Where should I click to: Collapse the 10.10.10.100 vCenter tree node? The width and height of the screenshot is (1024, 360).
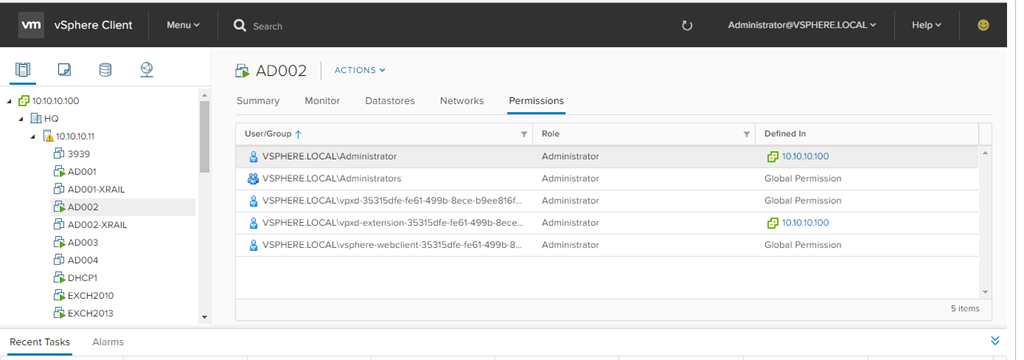click(x=10, y=101)
